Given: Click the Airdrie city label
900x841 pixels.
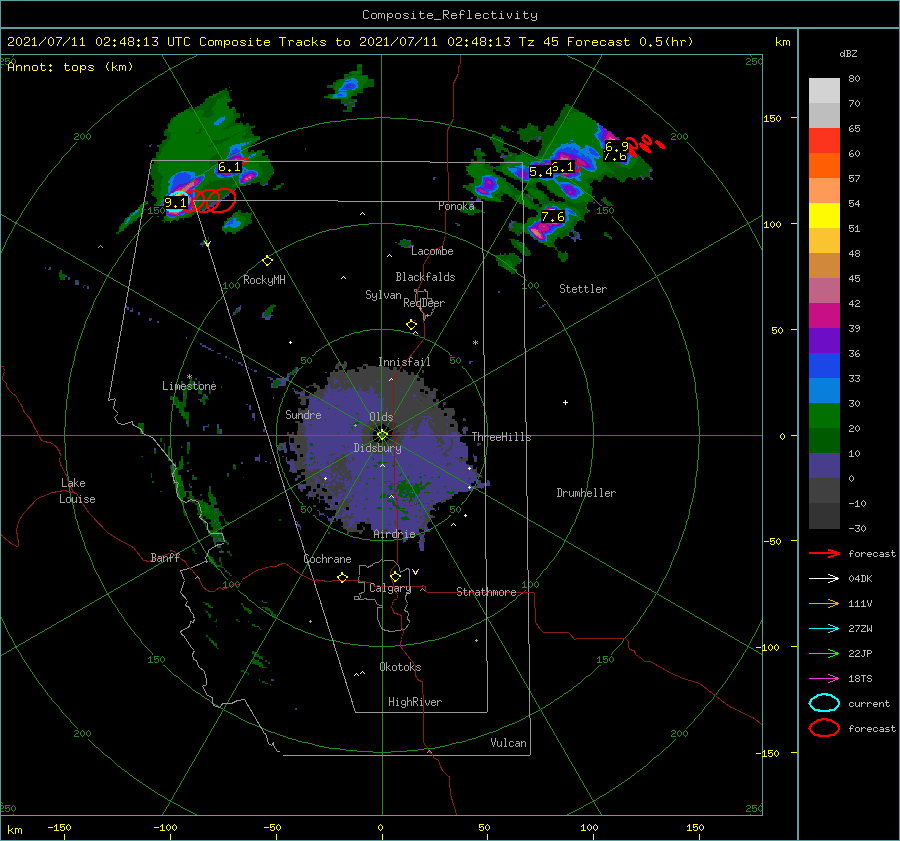Looking at the screenshot, I should pos(394,534).
